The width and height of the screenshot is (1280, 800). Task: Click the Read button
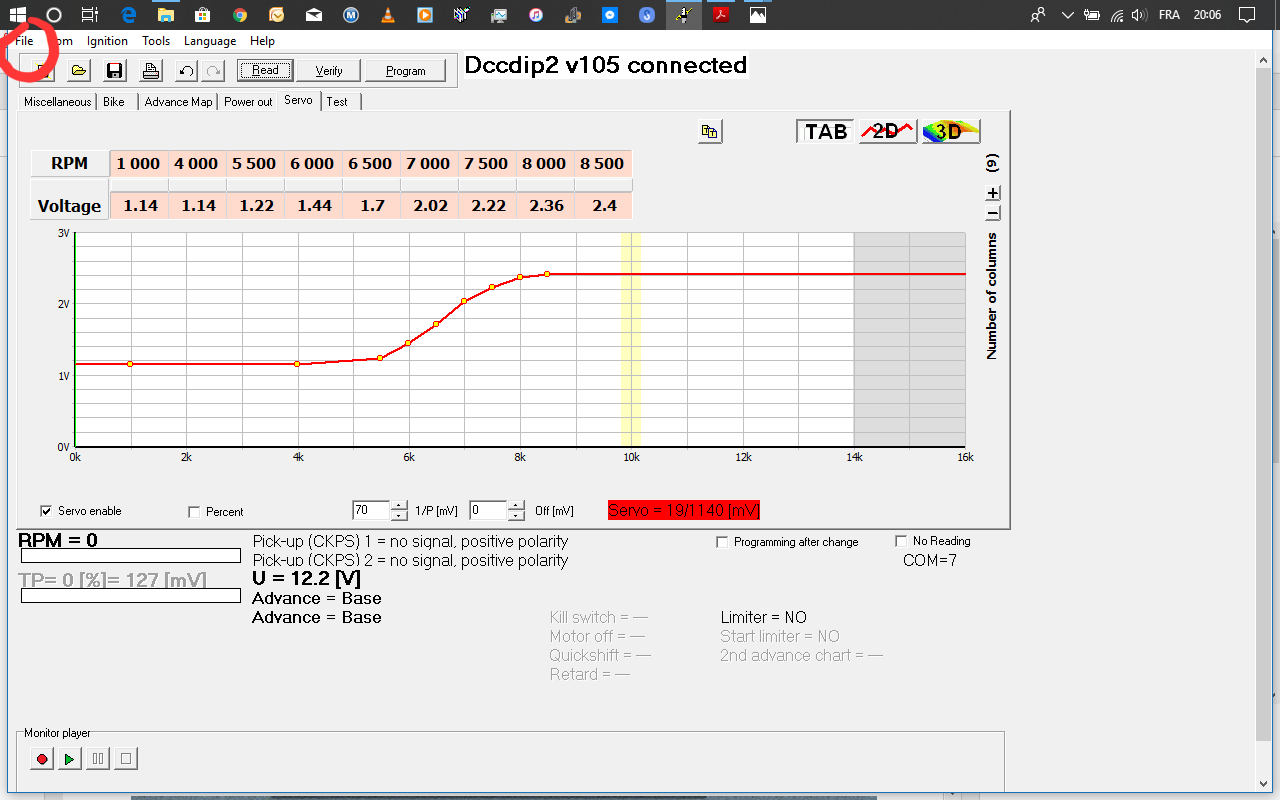point(265,70)
